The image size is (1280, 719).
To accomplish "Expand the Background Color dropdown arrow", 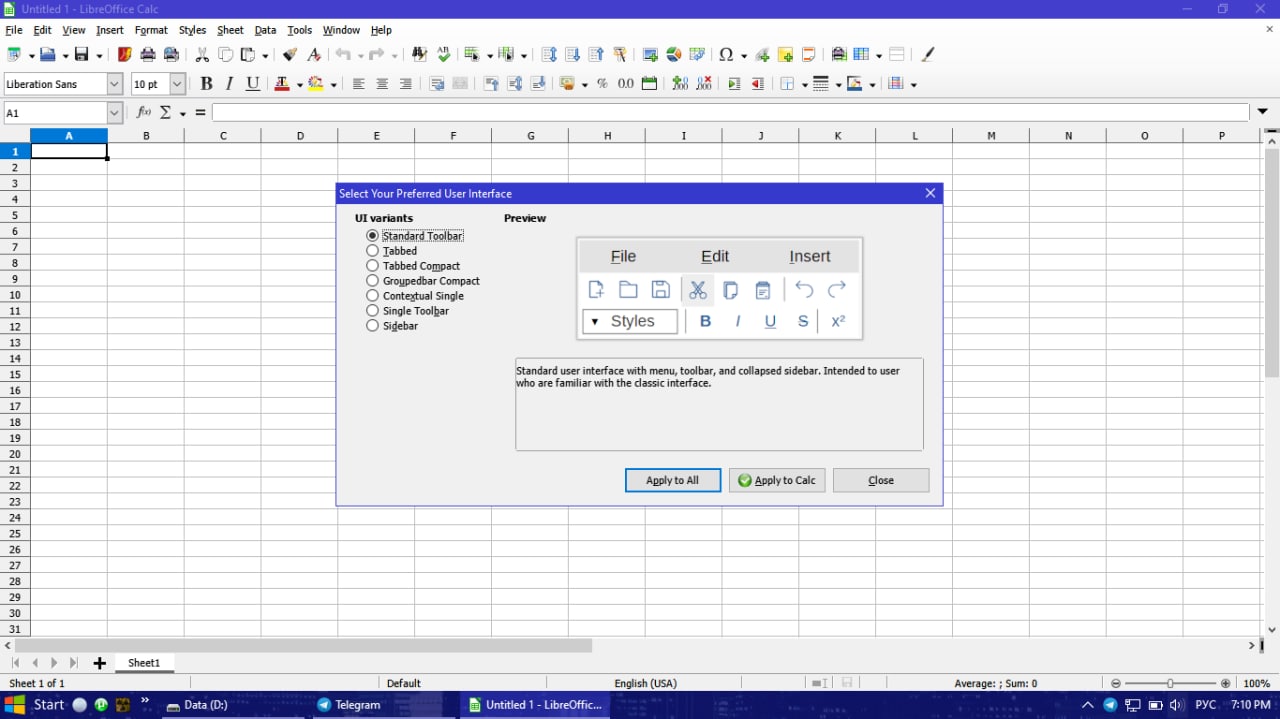I will click(x=333, y=85).
